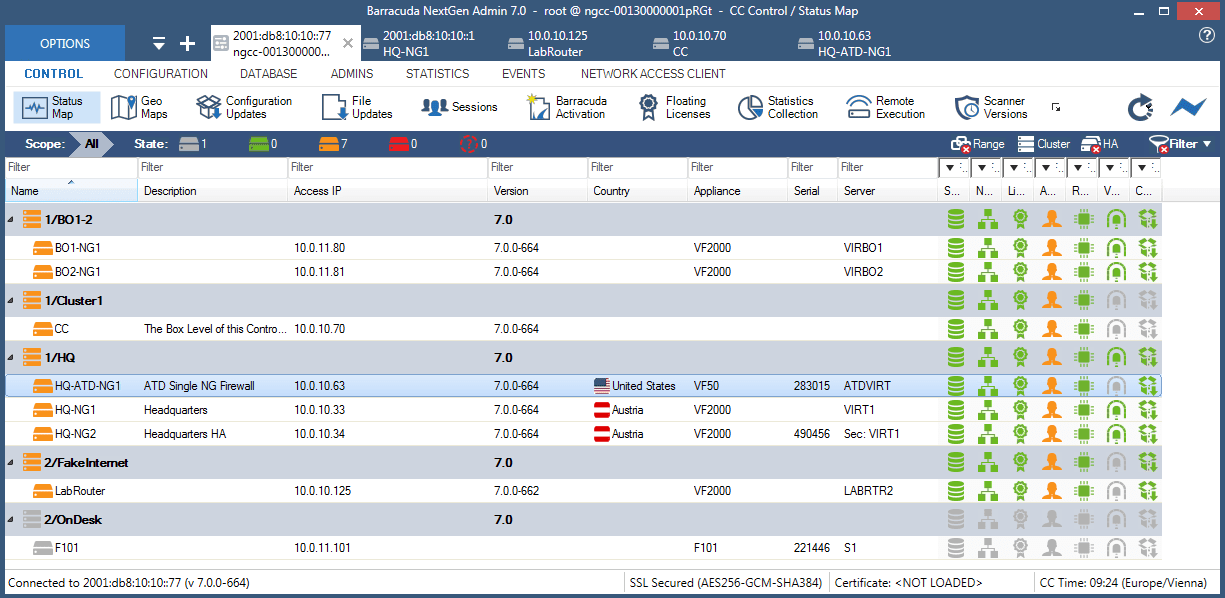Open Floating Licenses
Image resolution: width=1225 pixels, height=598 pixels.
tap(675, 107)
